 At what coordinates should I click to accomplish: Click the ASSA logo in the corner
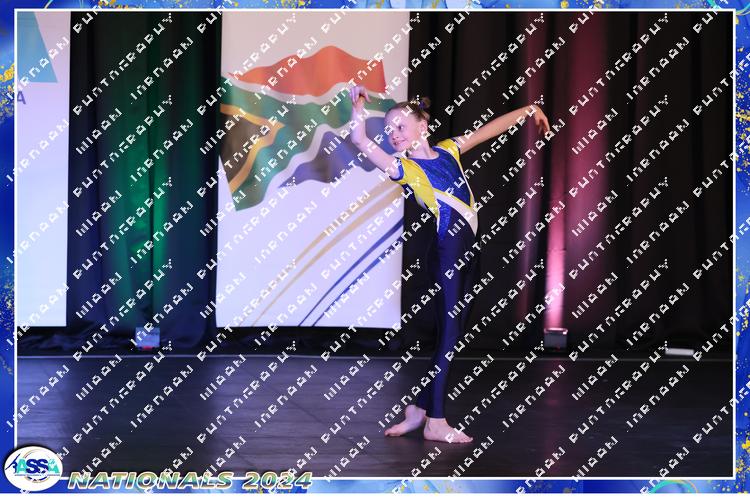pyautogui.click(x=32, y=467)
